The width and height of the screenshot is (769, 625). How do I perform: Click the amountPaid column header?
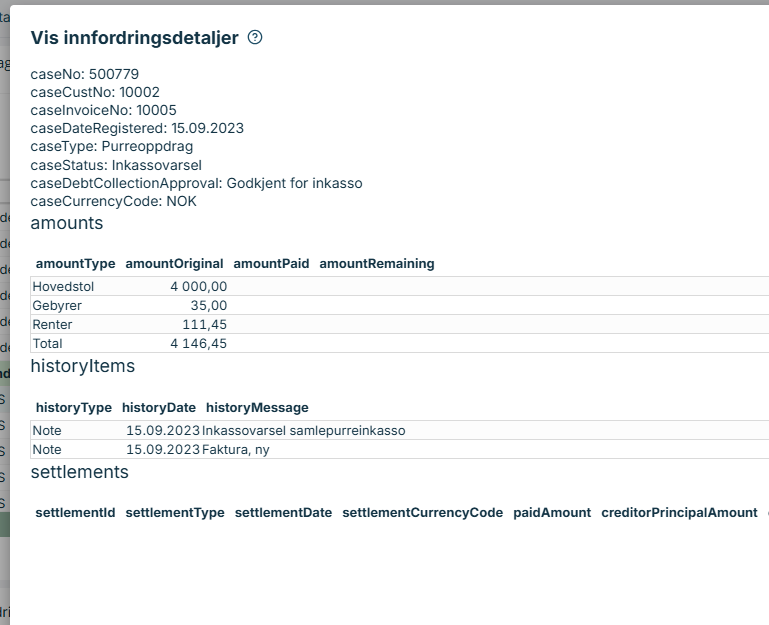point(271,264)
